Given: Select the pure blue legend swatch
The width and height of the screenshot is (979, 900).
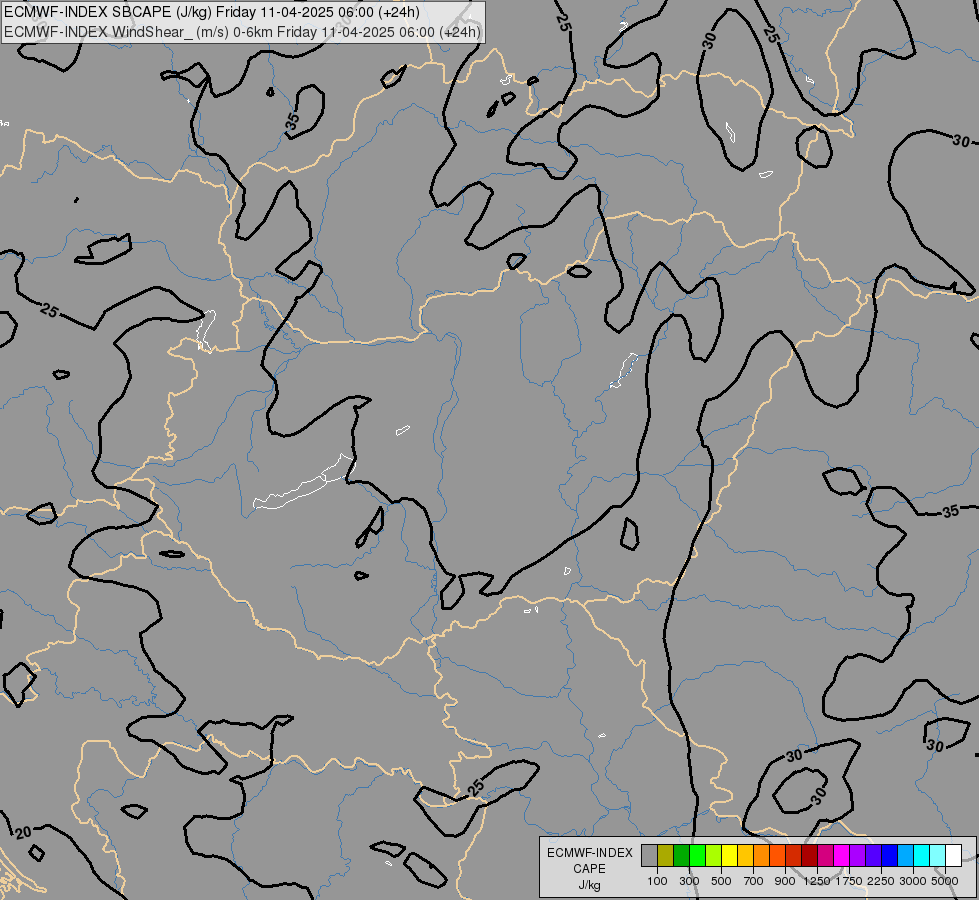Looking at the screenshot, I should pos(889,855).
